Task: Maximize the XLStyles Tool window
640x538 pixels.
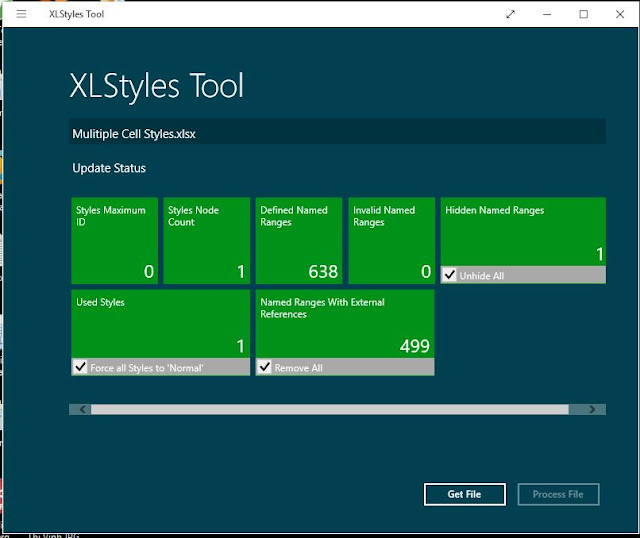Action: tap(584, 14)
